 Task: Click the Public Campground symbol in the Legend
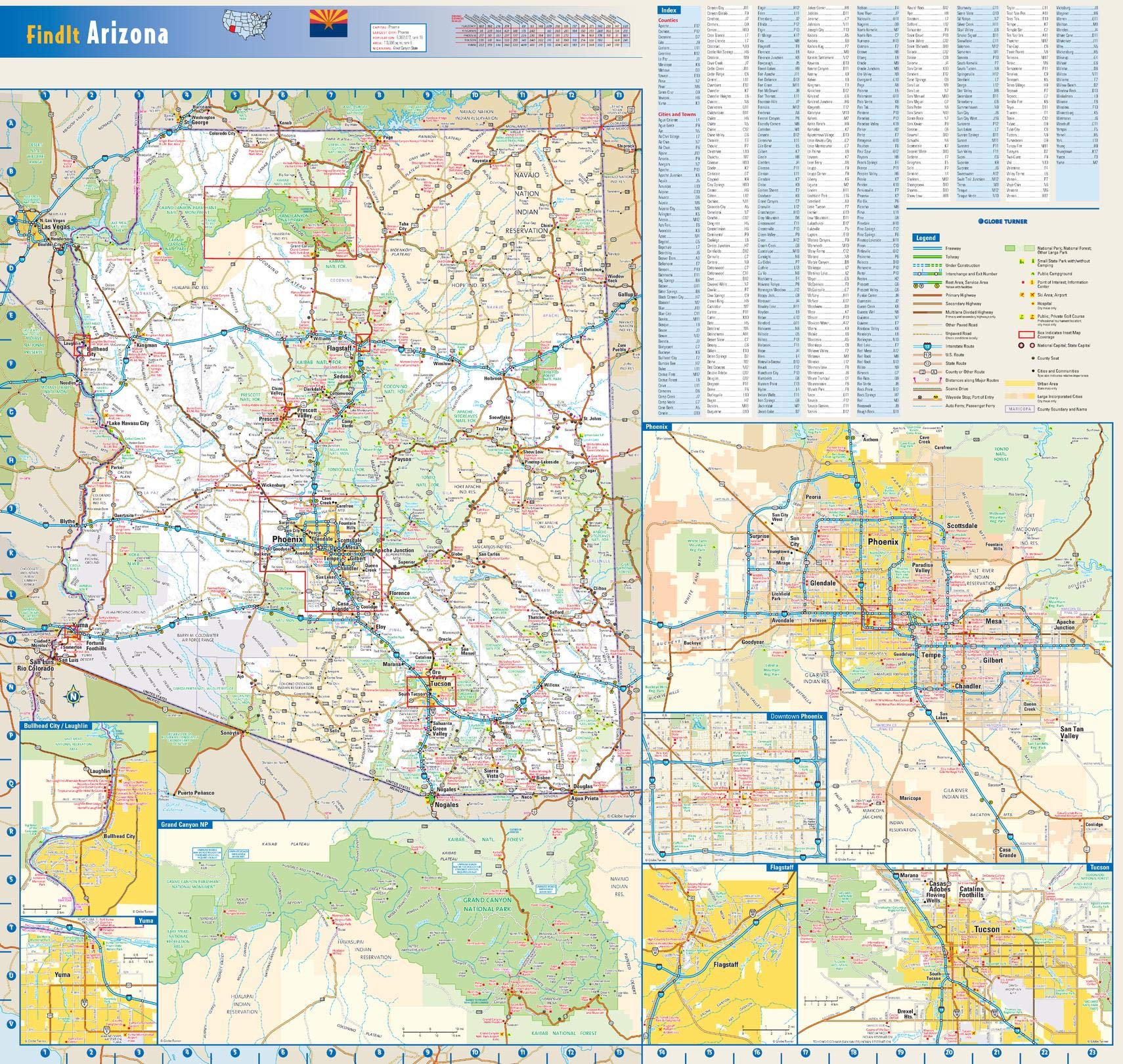tap(1032, 273)
